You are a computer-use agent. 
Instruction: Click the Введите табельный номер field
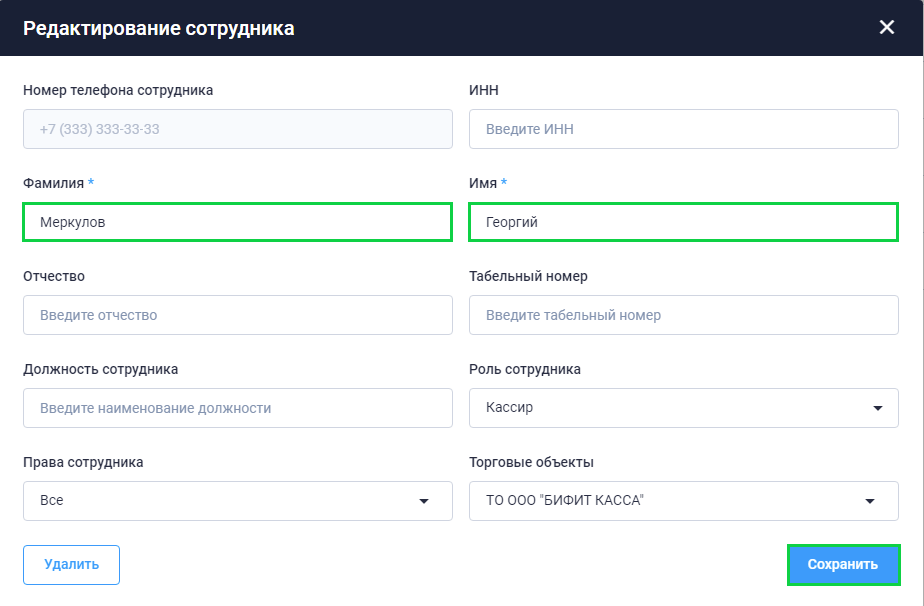point(684,315)
